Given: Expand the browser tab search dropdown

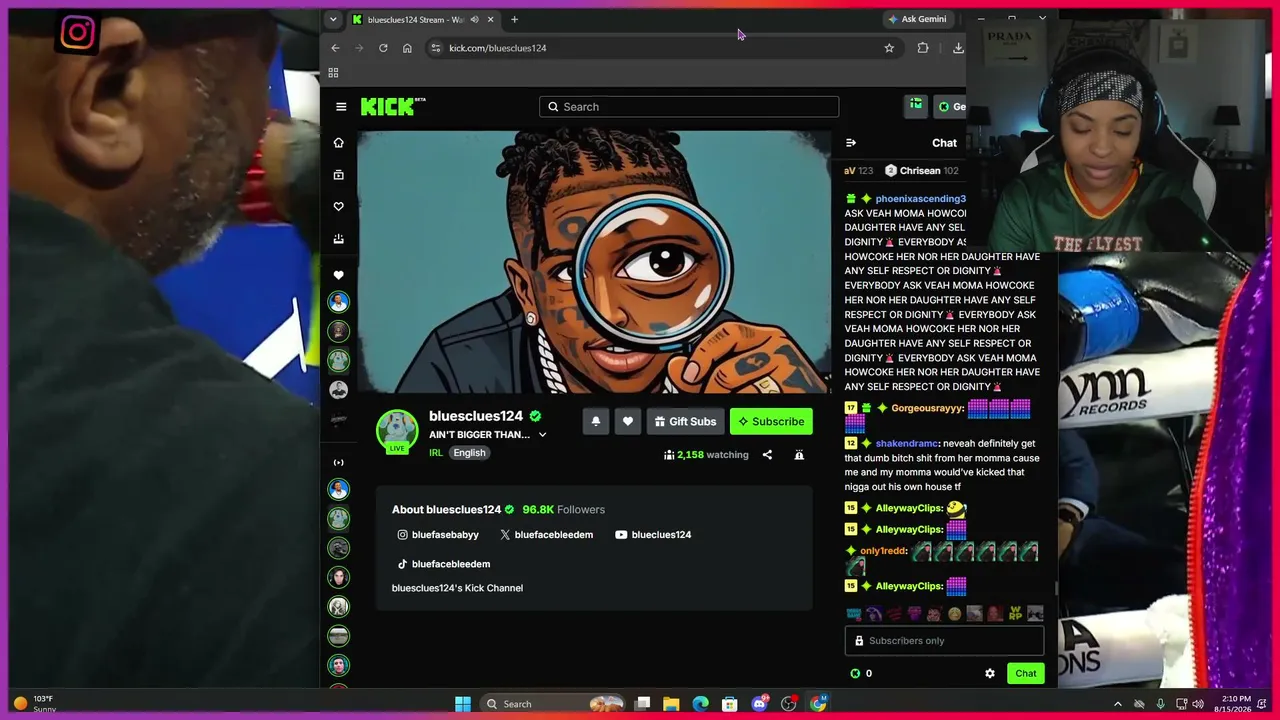Looking at the screenshot, I should coord(333,20).
